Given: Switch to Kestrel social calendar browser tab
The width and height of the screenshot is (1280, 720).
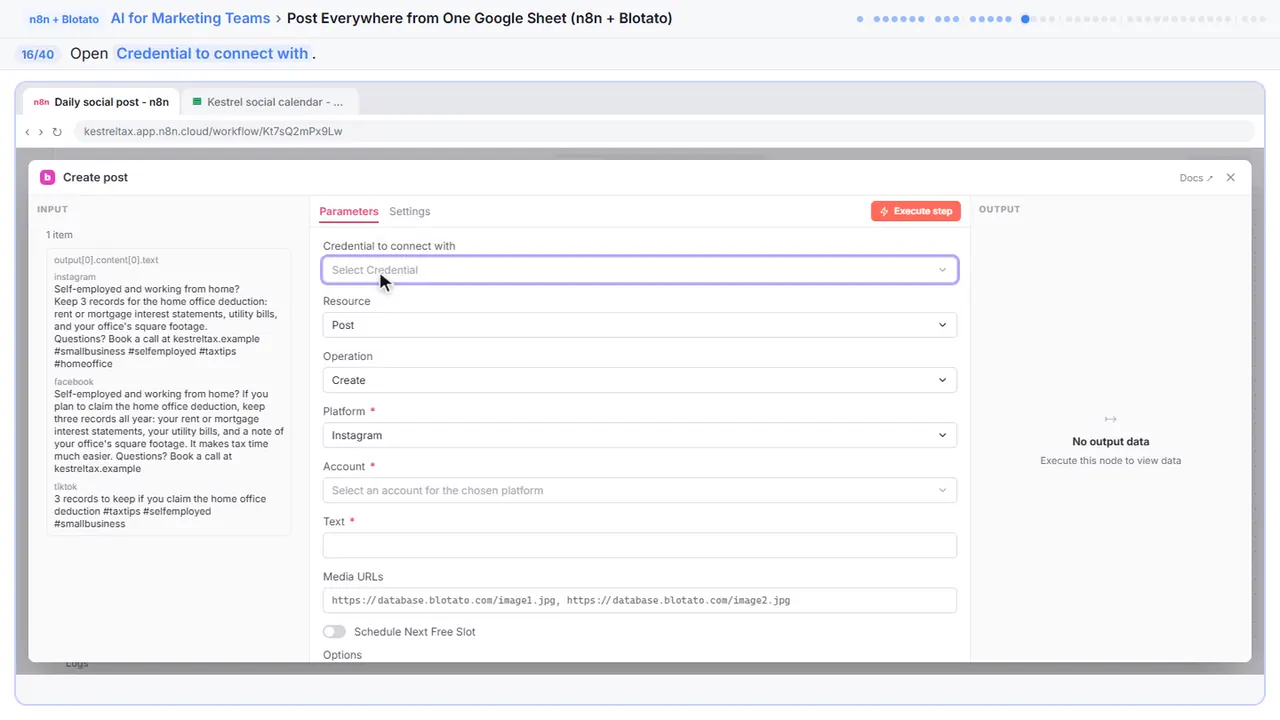Looking at the screenshot, I should pyautogui.click(x=270, y=102).
